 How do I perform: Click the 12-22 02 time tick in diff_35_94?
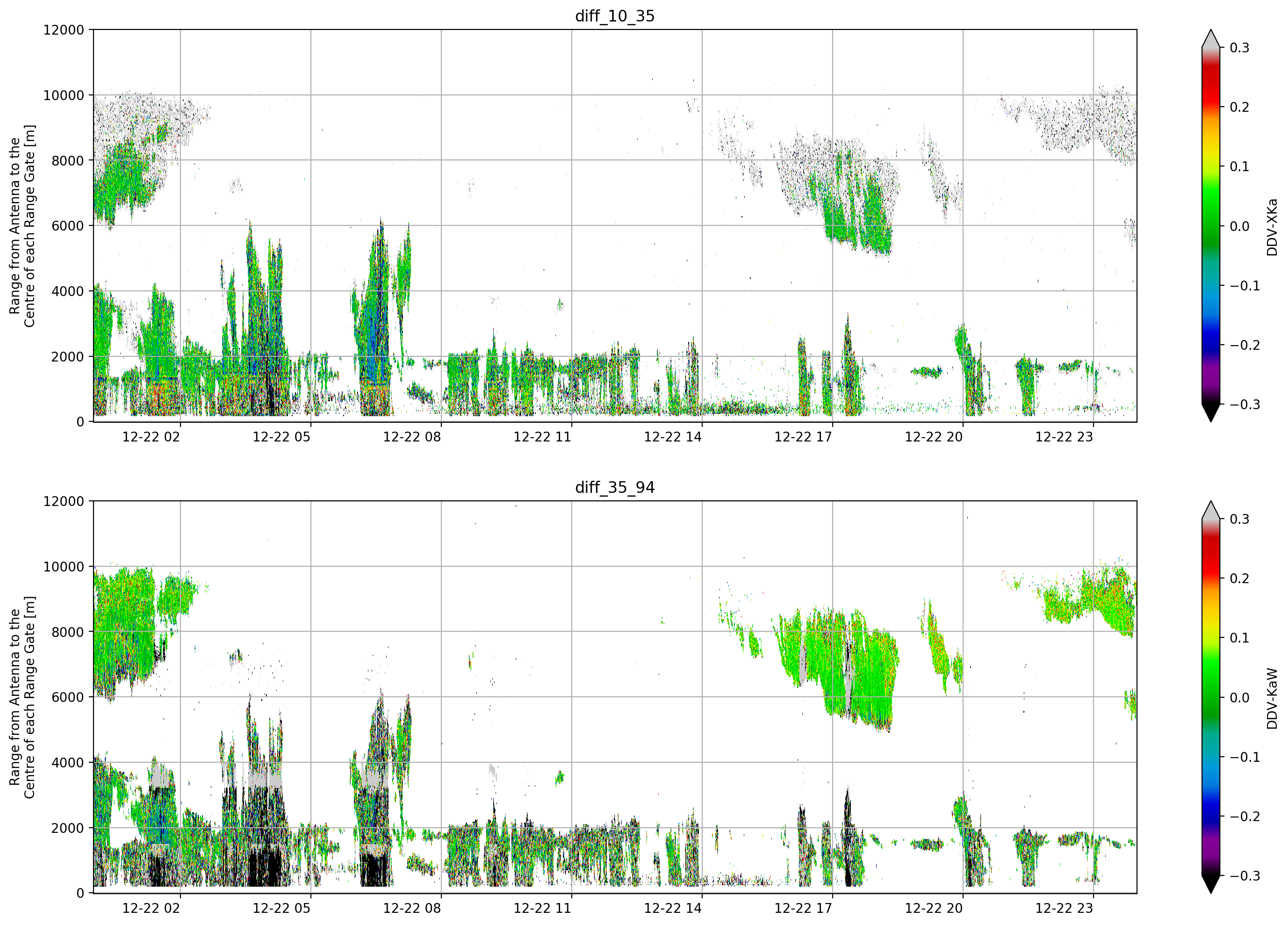click(151, 909)
